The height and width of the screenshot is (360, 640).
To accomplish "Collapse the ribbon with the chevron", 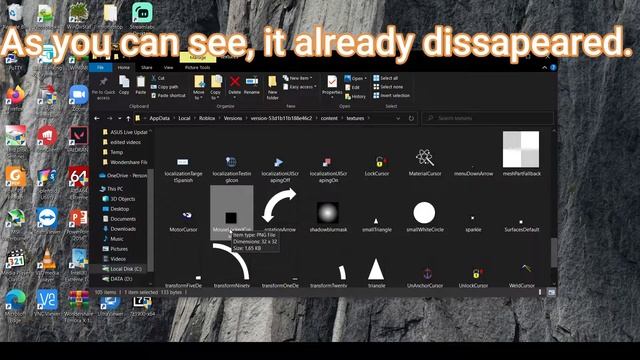I will (544, 68).
